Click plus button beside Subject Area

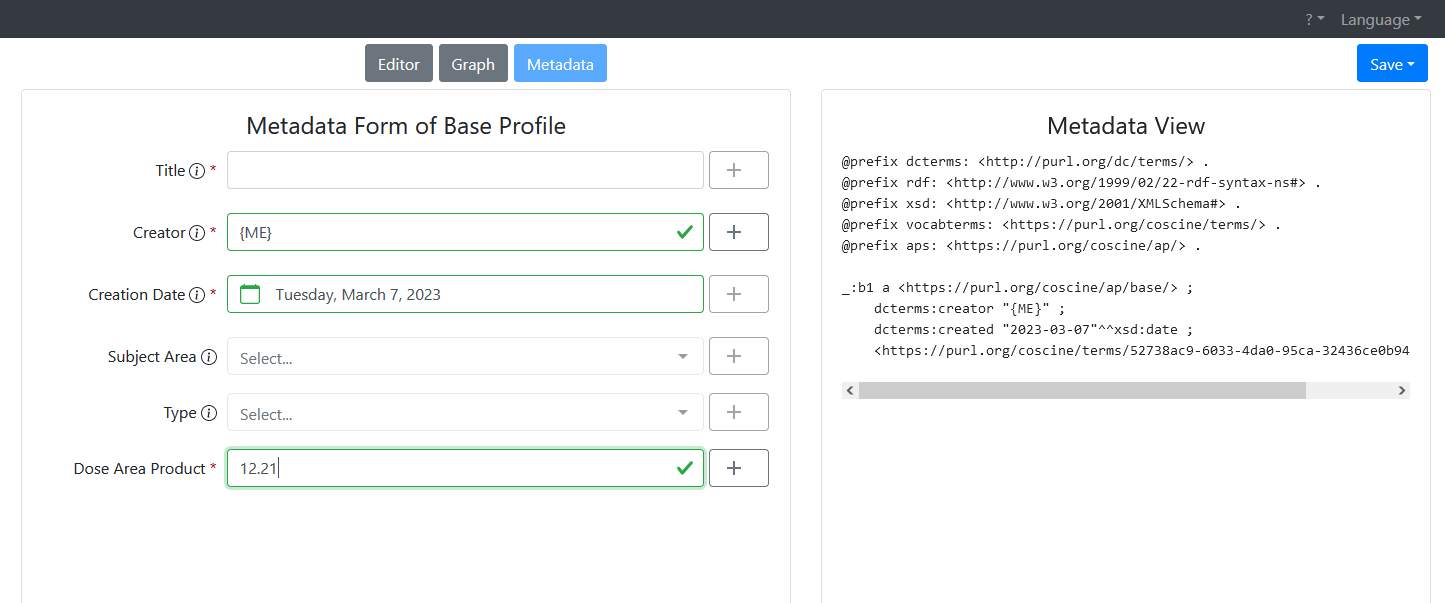pyautogui.click(x=739, y=356)
